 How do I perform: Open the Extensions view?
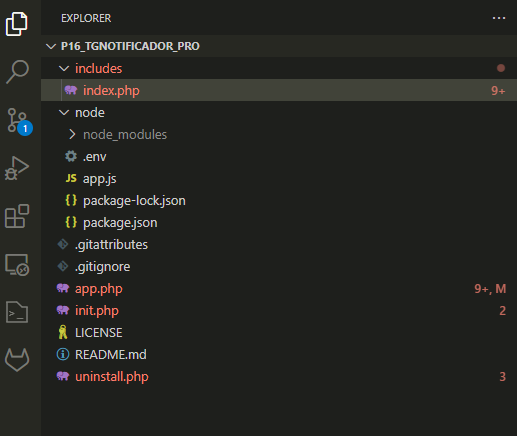[17, 216]
